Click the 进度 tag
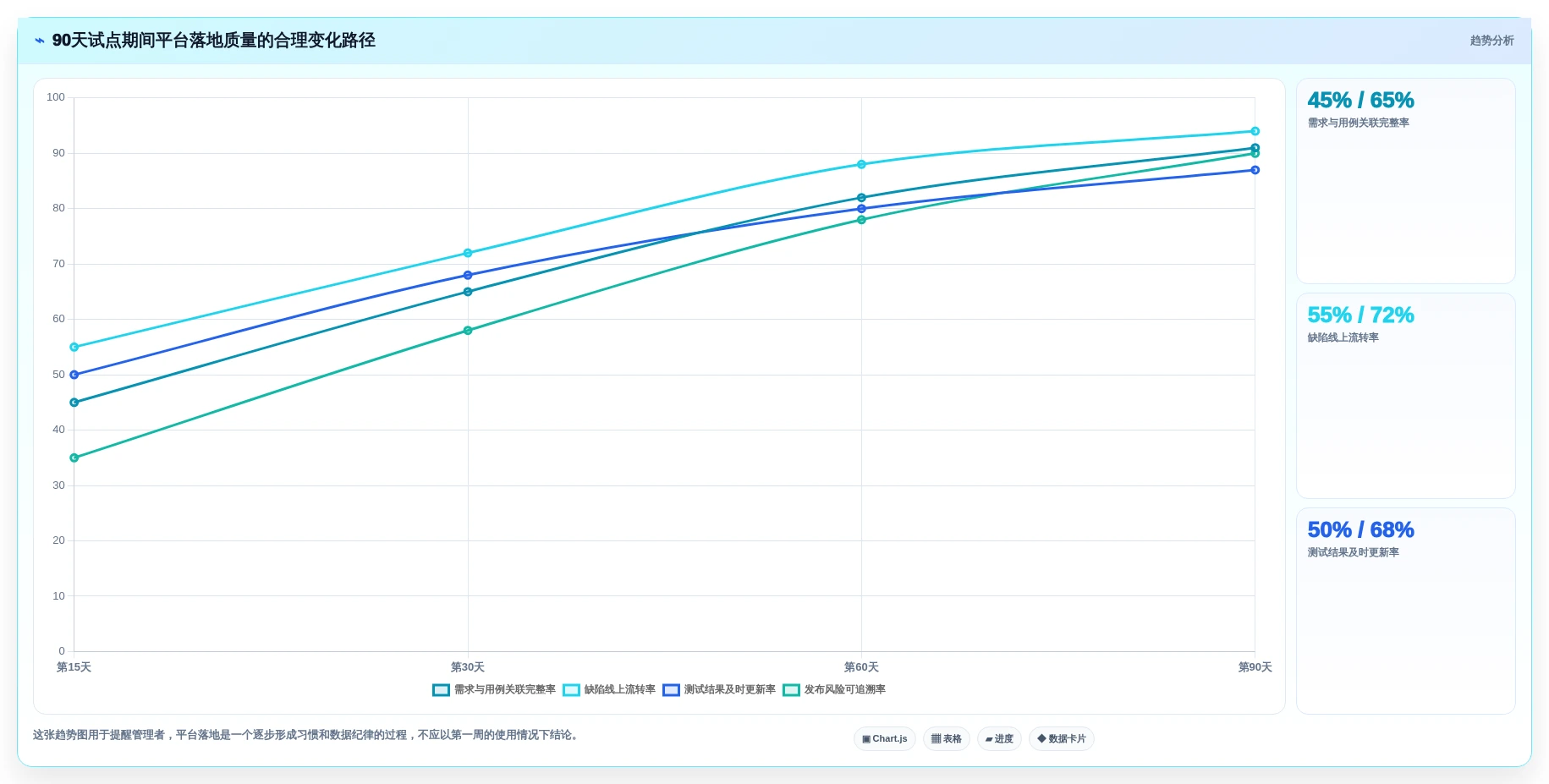This screenshot has height=784, width=1549. [999, 739]
